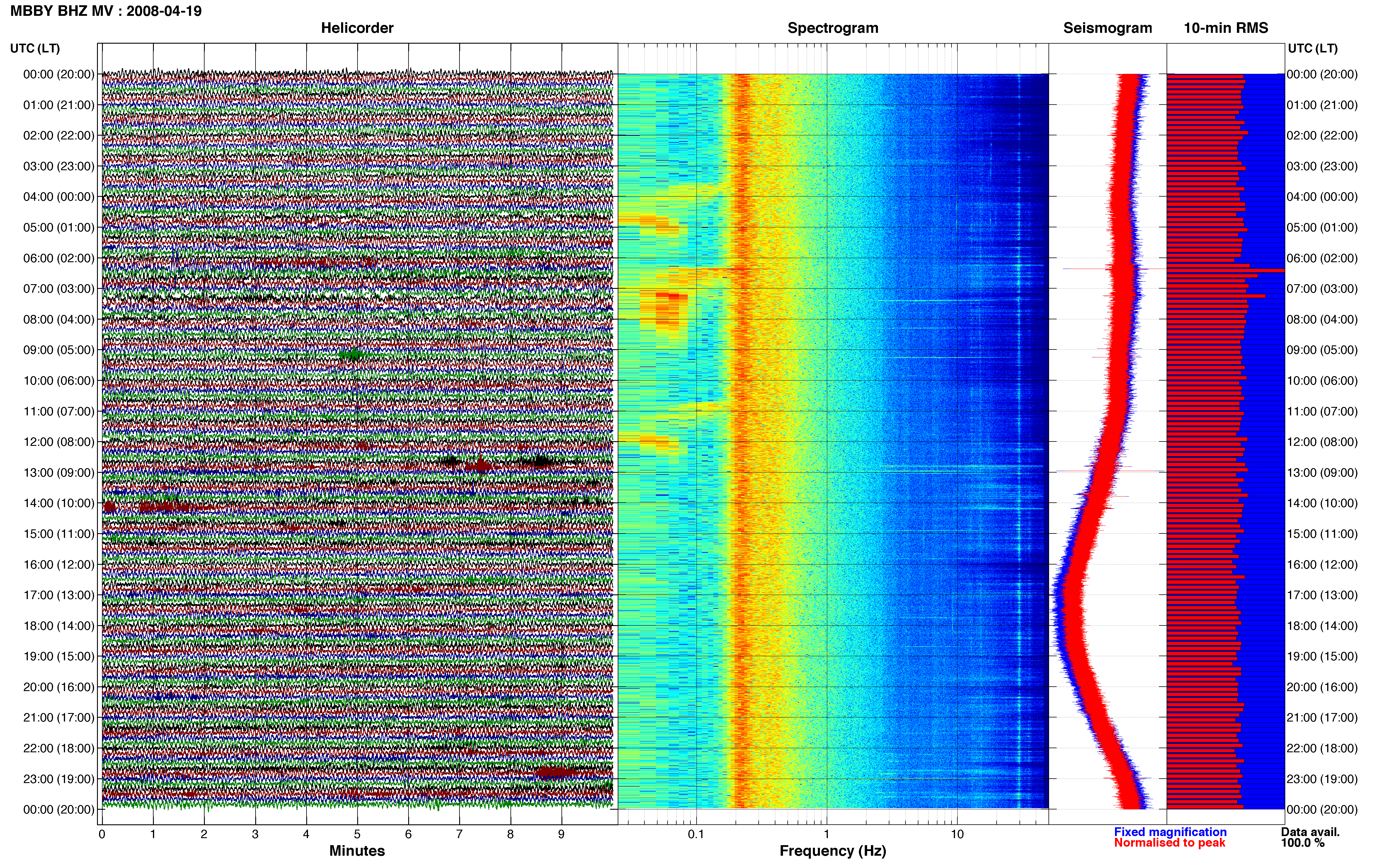1389x868 pixels.
Task: Click "14:00 (10:00)" on the helicorder time axis
Action: [x=59, y=504]
